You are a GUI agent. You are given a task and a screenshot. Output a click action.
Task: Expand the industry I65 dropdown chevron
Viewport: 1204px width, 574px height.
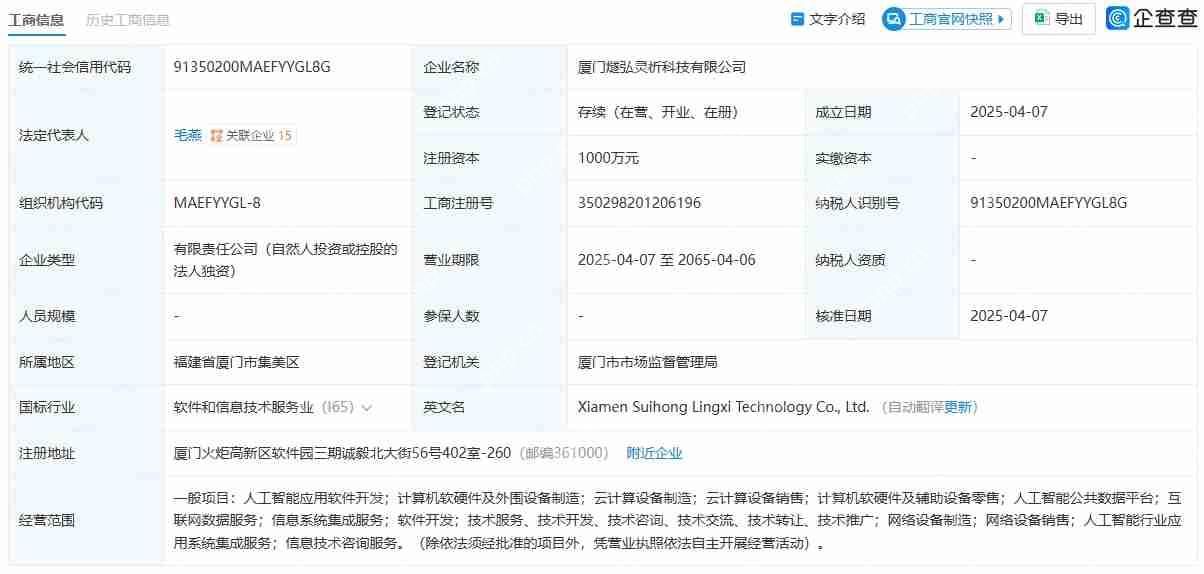[367, 408]
